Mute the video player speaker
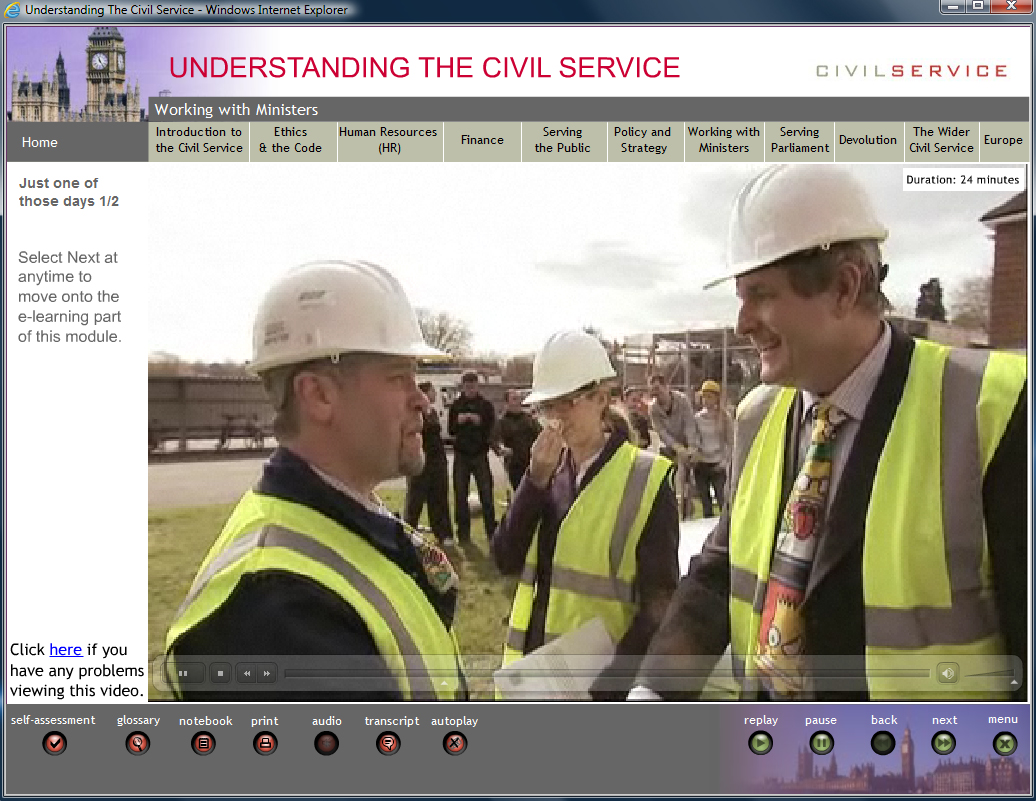The width and height of the screenshot is (1036, 801). pos(947,673)
